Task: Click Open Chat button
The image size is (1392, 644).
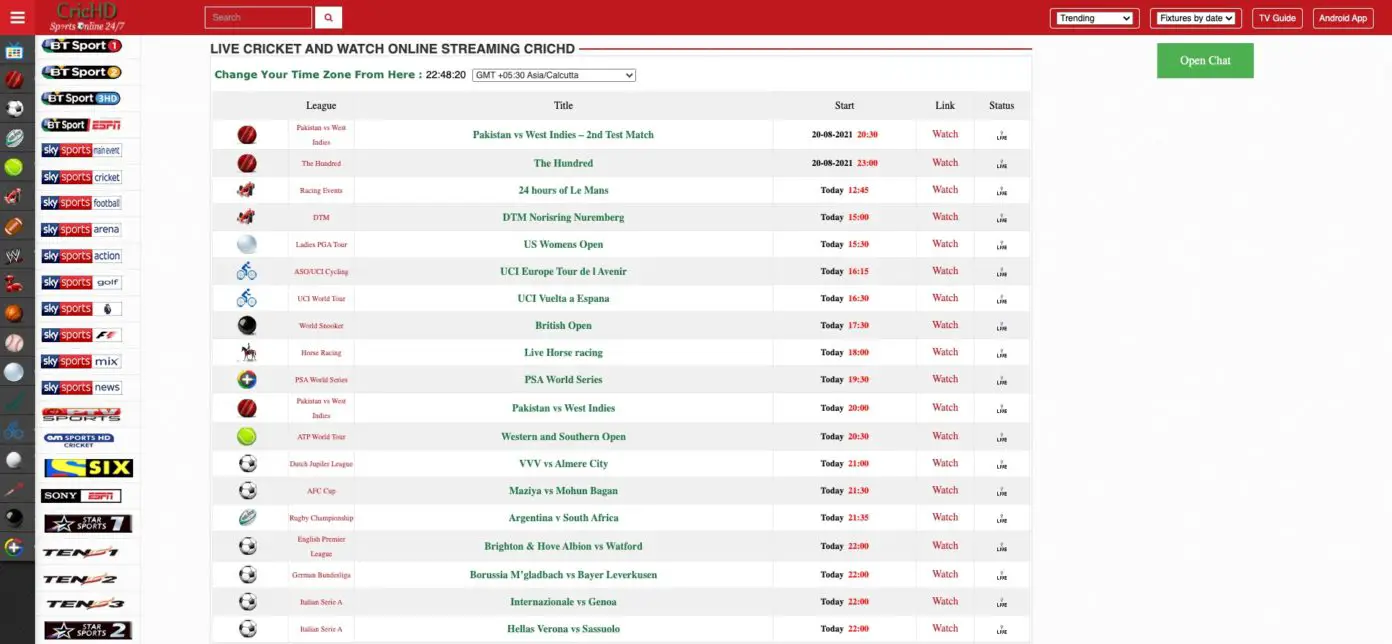Action: [1205, 60]
